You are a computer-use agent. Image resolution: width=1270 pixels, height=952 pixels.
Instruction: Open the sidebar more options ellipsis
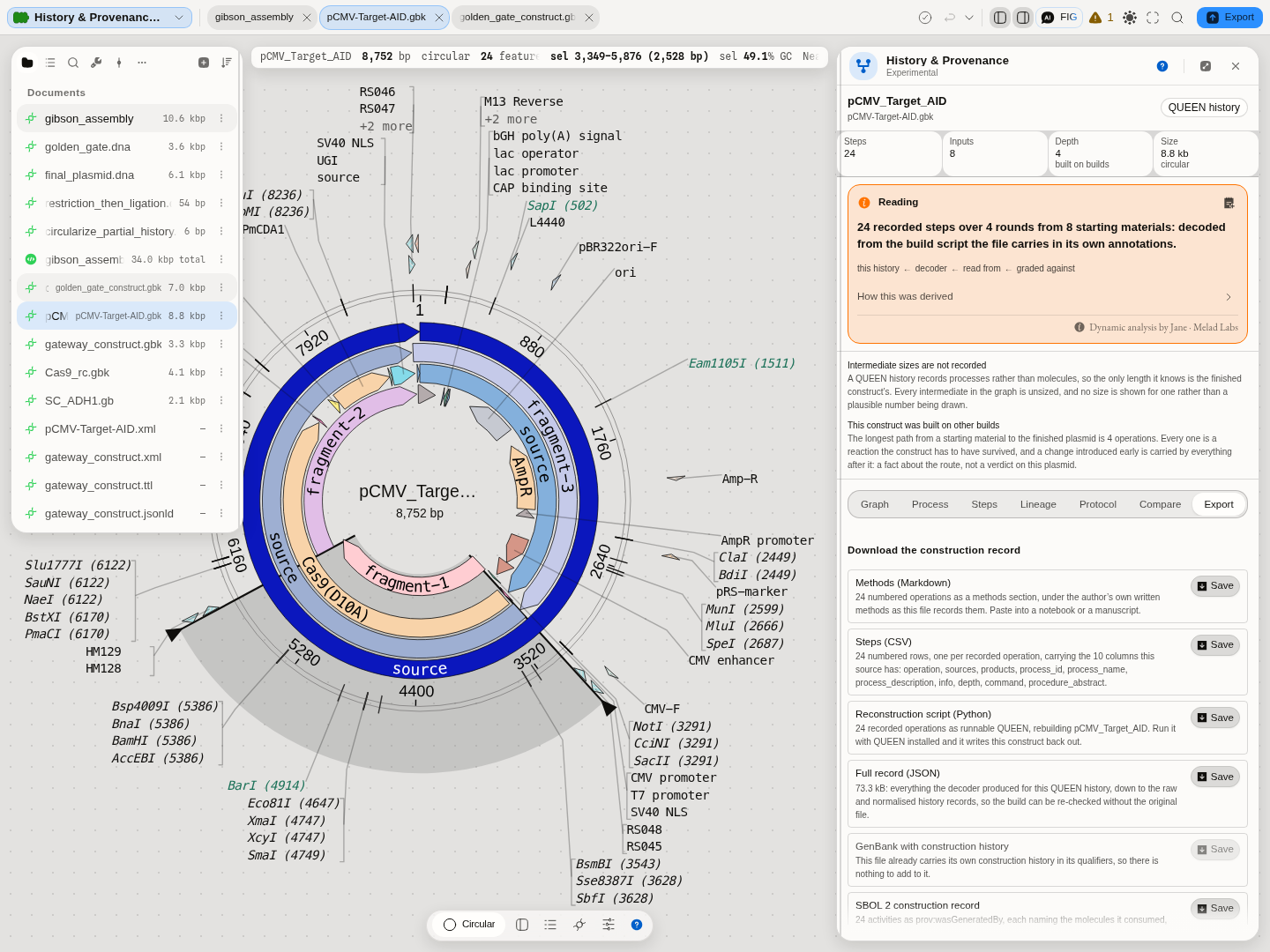[142, 63]
